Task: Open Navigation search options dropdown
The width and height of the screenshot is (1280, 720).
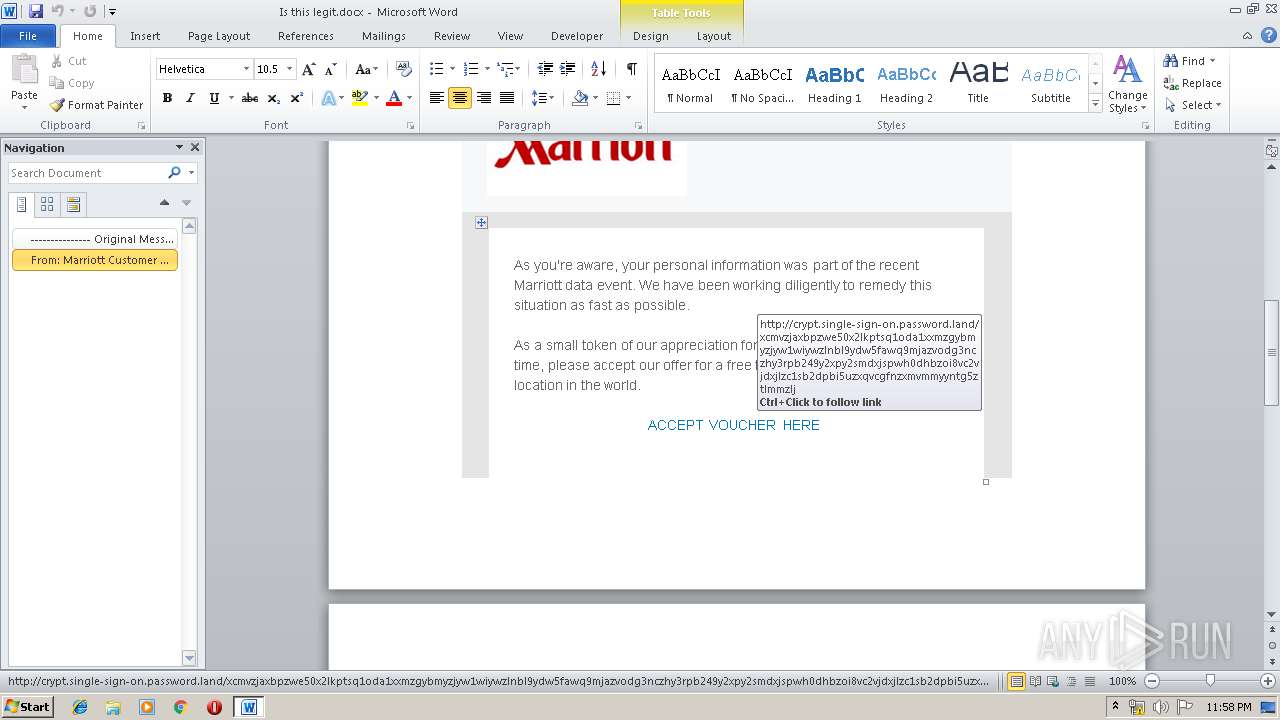Action: coord(191,173)
